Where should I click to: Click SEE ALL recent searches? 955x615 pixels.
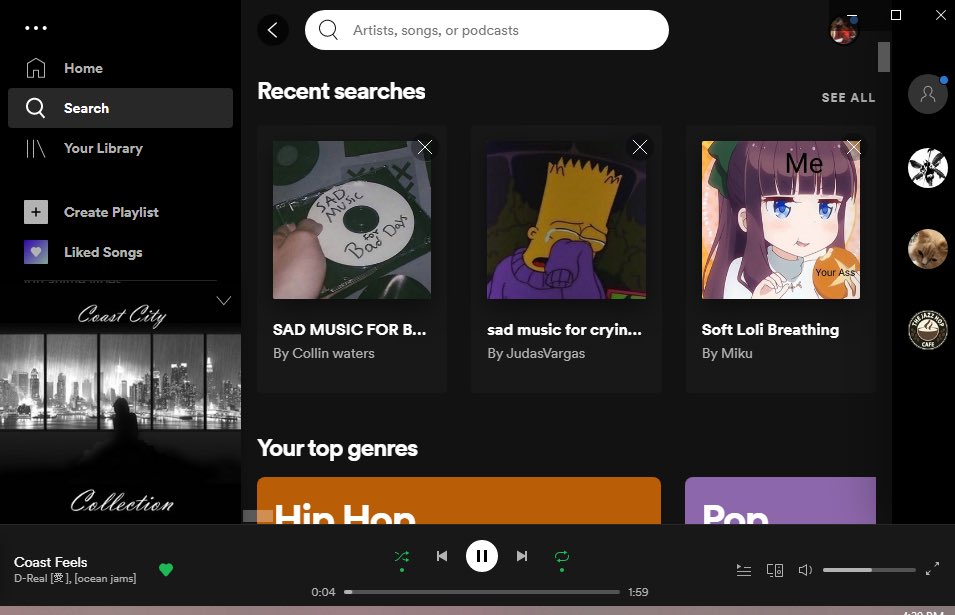point(848,97)
